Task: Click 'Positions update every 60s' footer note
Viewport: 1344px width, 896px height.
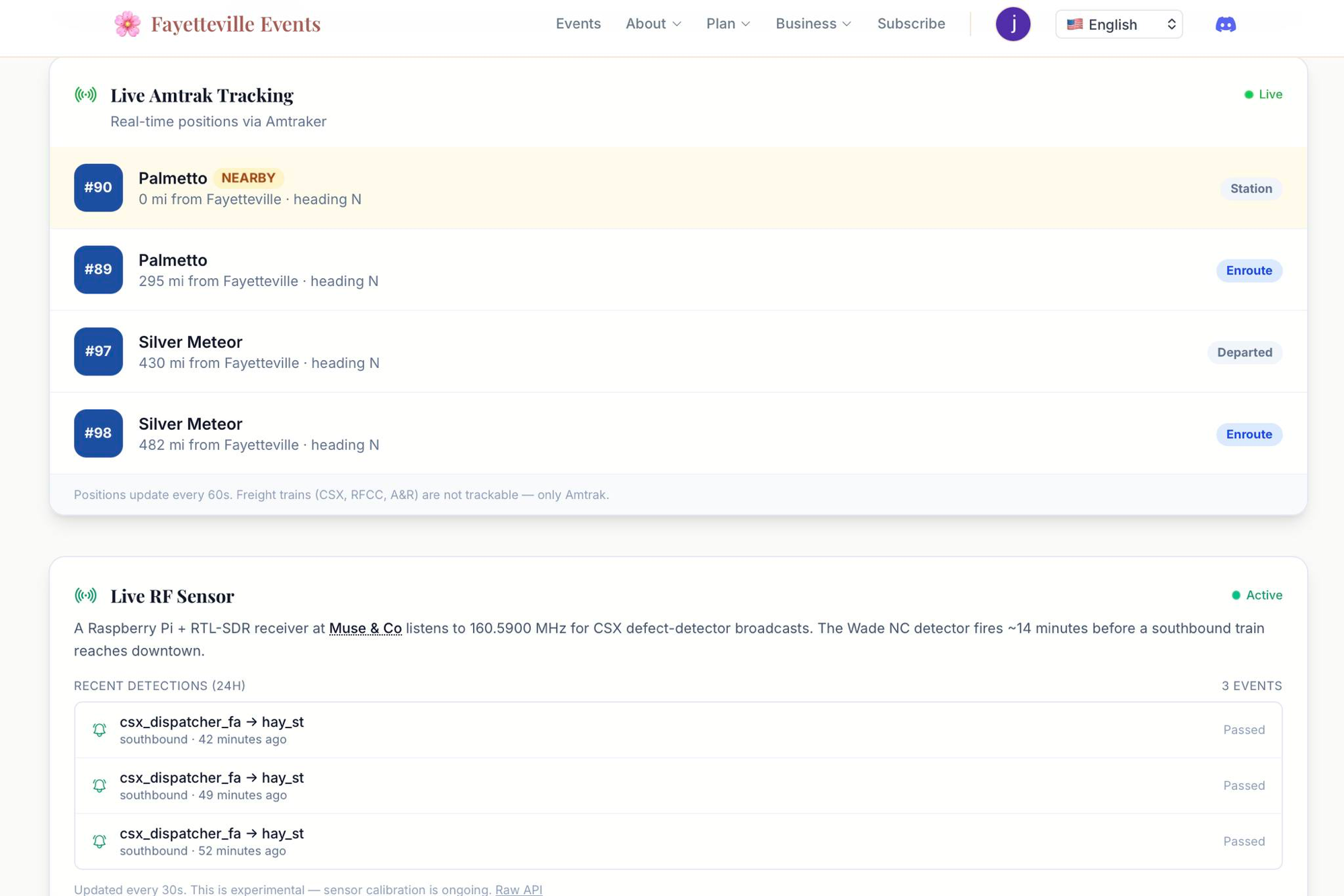Action: click(x=341, y=495)
